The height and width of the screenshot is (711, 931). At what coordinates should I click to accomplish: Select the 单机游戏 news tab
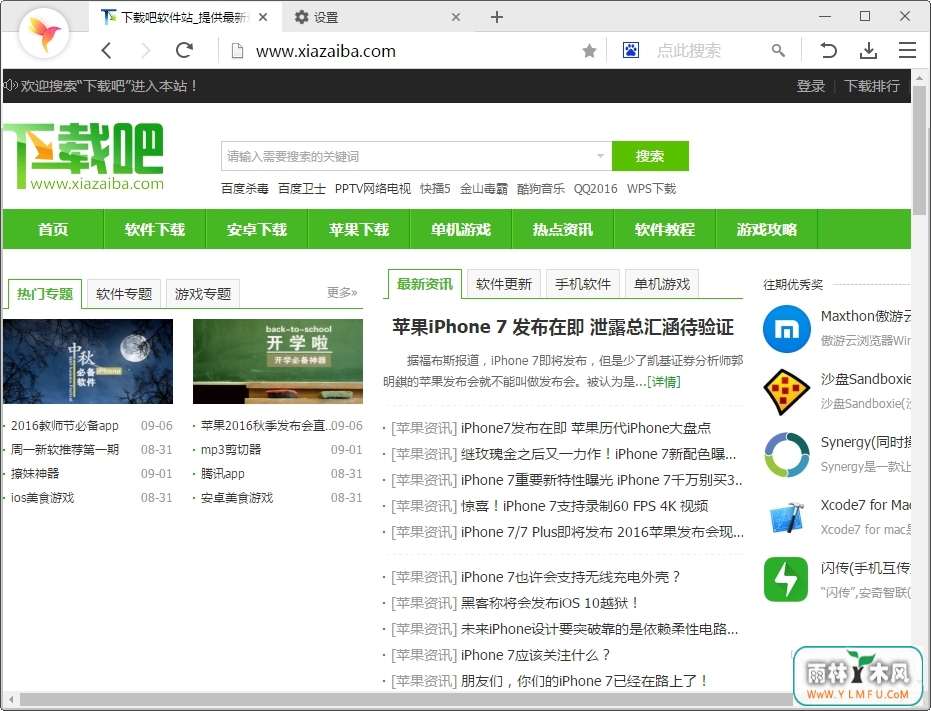tap(662, 284)
